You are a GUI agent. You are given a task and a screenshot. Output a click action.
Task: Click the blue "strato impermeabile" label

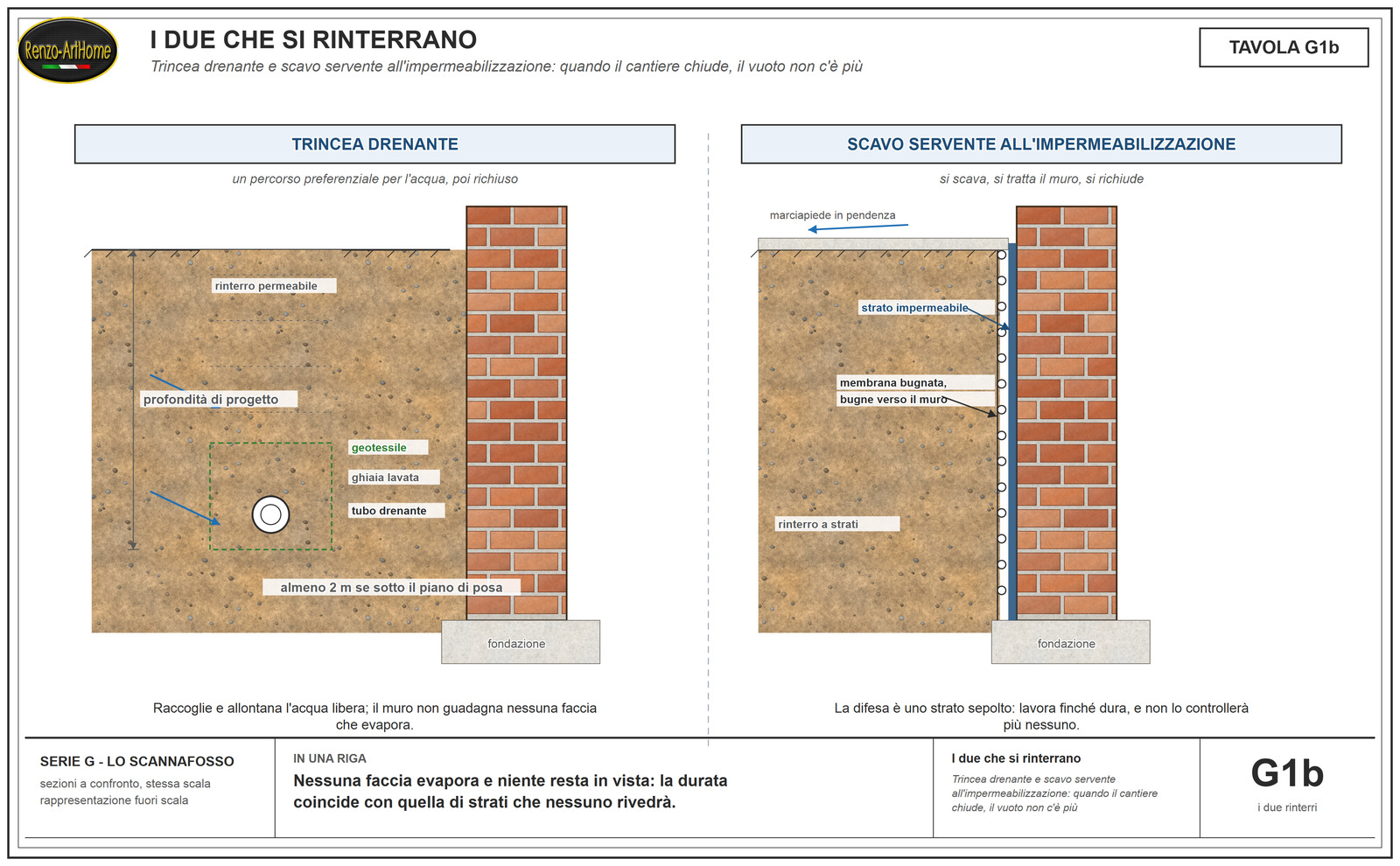click(x=926, y=308)
